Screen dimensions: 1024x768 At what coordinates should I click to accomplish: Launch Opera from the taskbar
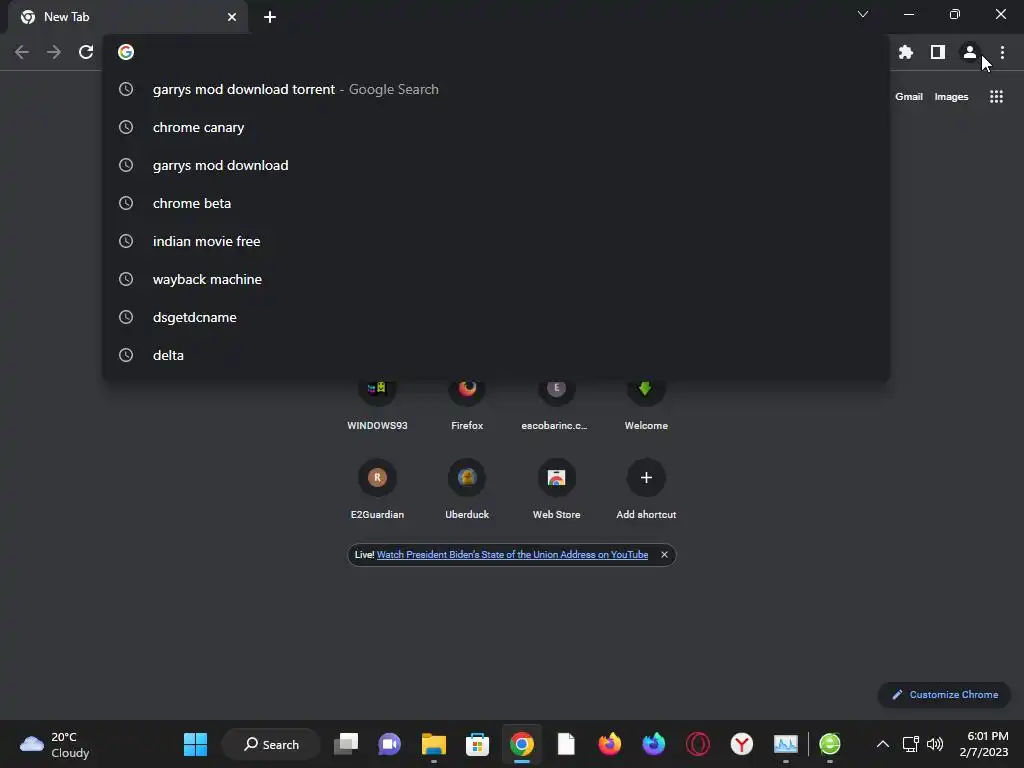click(x=697, y=744)
